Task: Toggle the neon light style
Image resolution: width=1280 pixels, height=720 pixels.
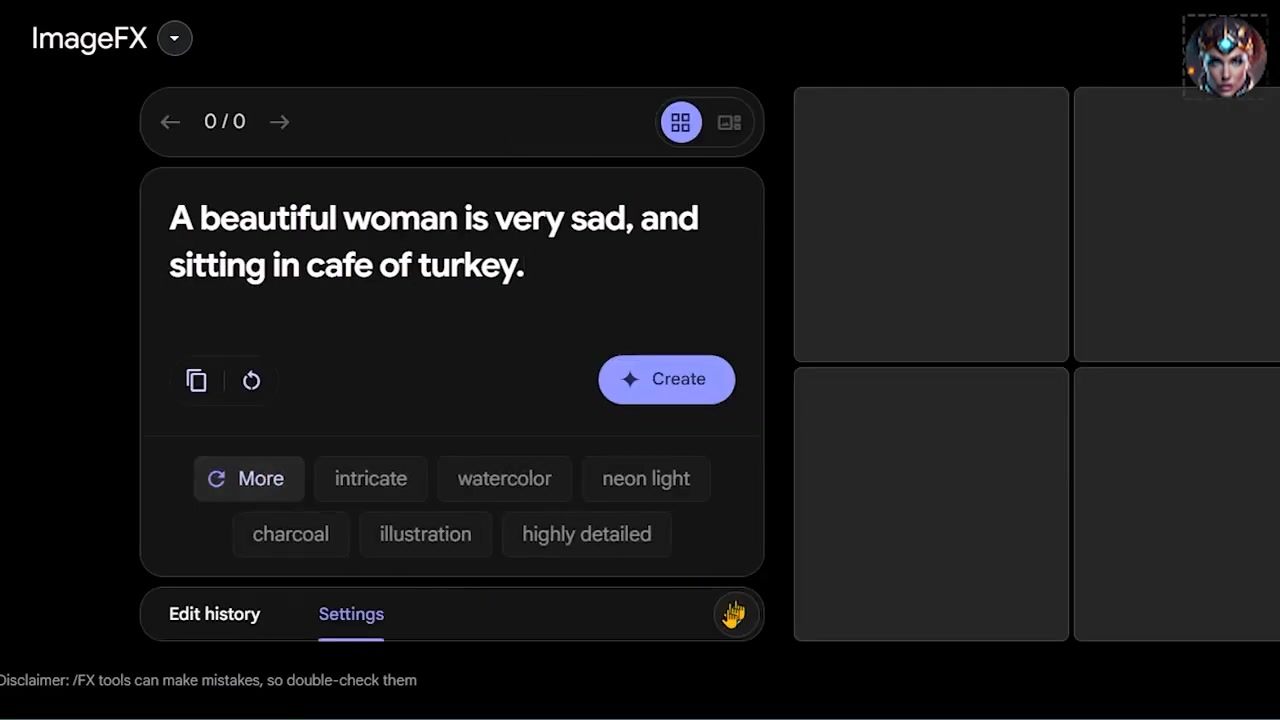Action: click(x=646, y=478)
